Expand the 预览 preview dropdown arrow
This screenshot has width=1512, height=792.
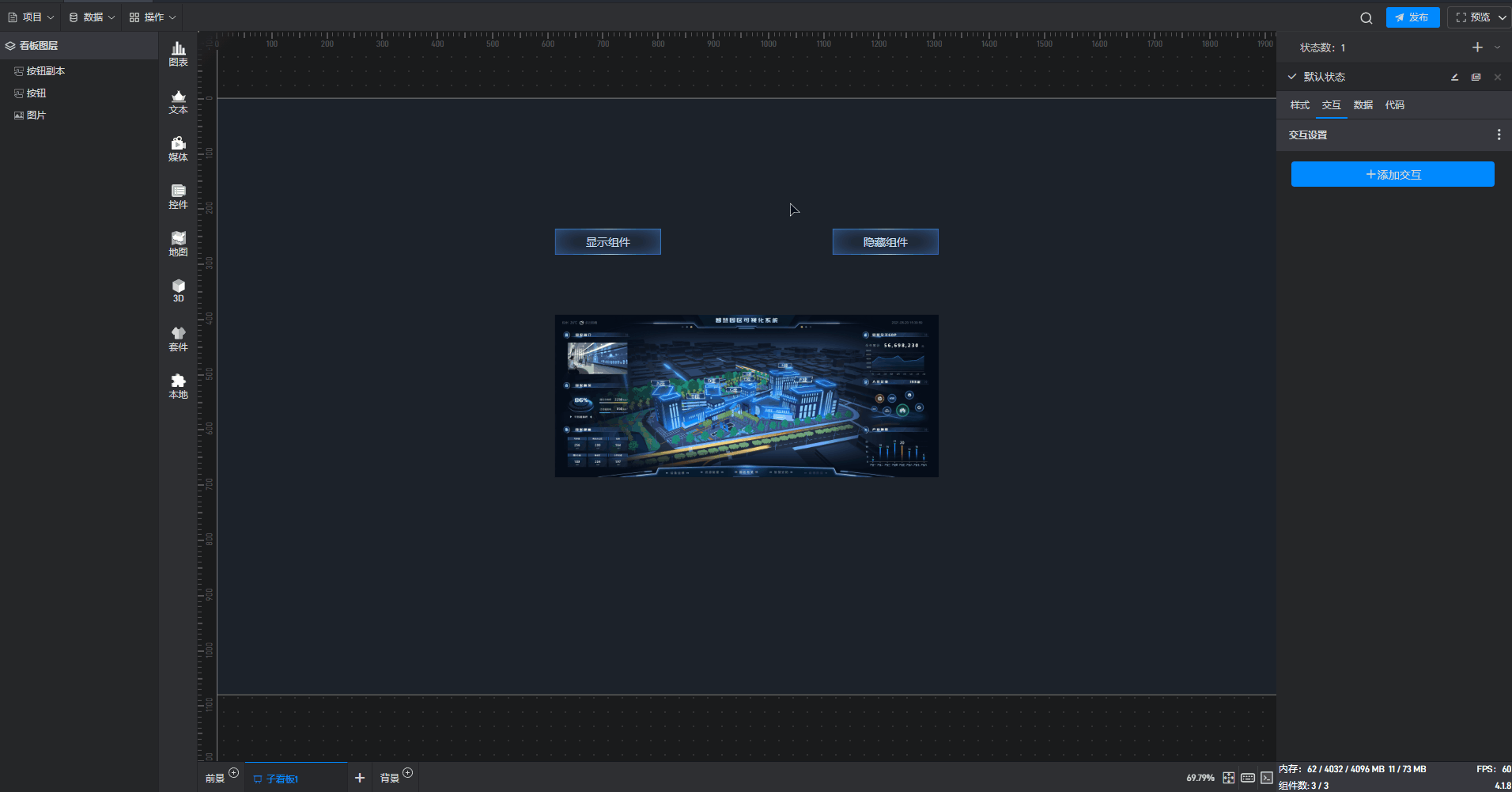1502,17
